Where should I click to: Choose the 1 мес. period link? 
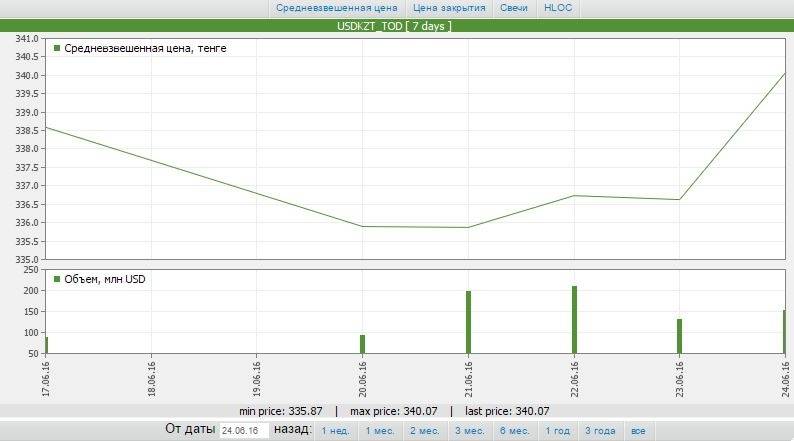point(380,430)
